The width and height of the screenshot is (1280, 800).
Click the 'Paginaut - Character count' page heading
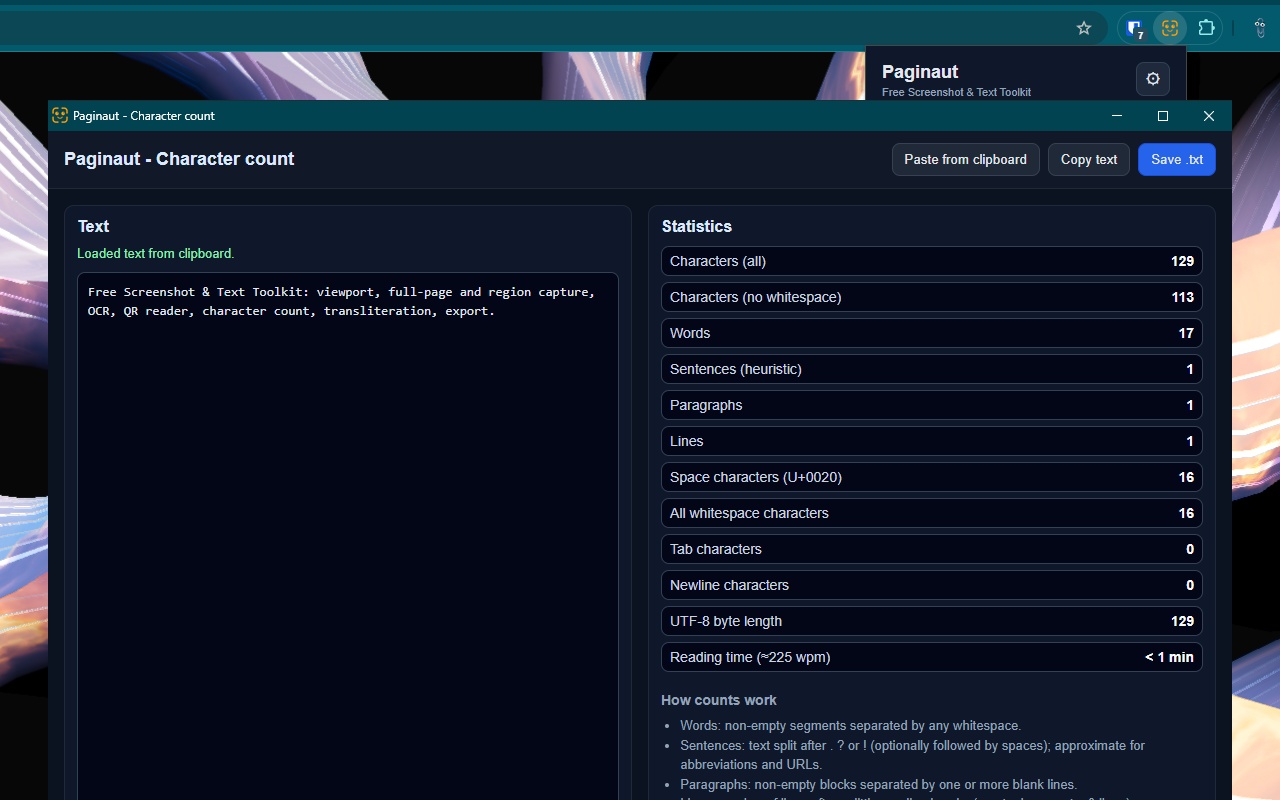pyautogui.click(x=179, y=159)
